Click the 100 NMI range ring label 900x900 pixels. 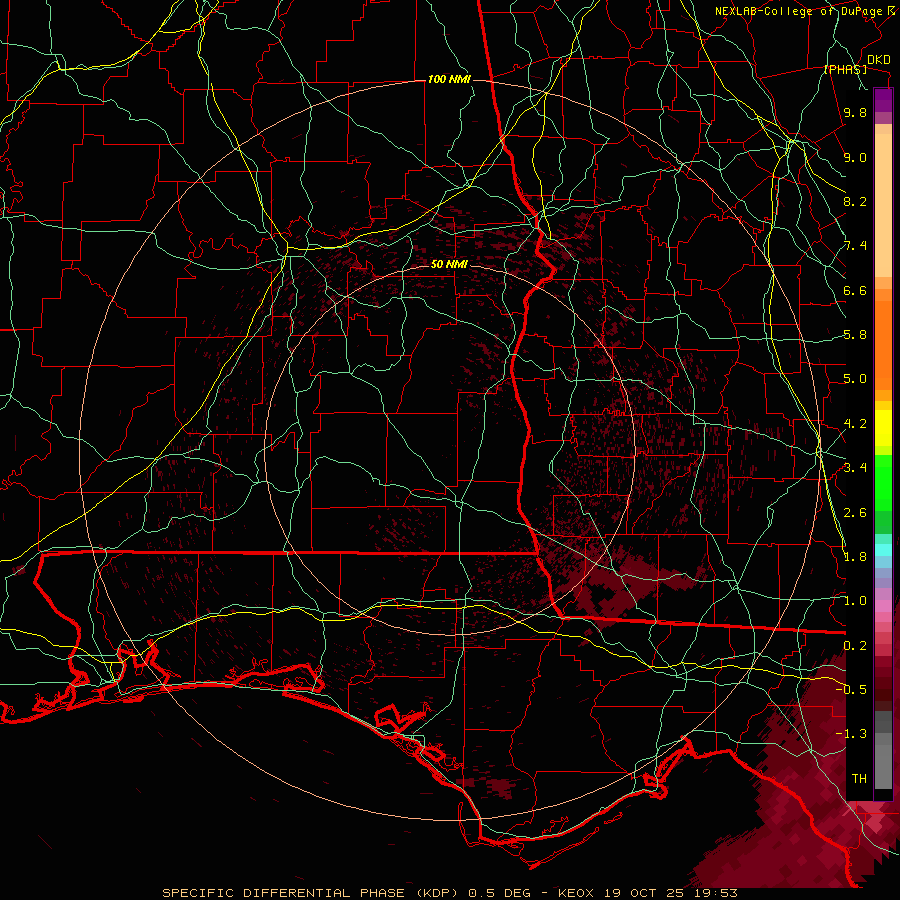(x=449, y=79)
